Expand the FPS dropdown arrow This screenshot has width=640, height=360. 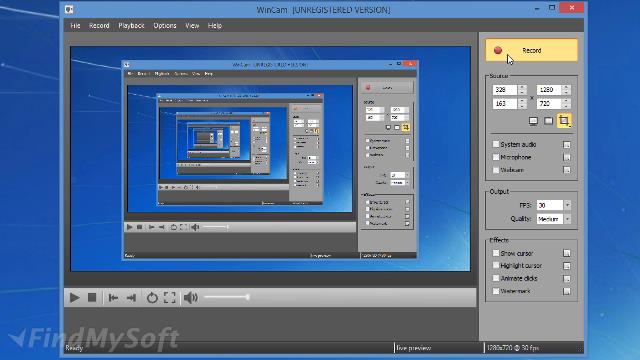pos(567,205)
